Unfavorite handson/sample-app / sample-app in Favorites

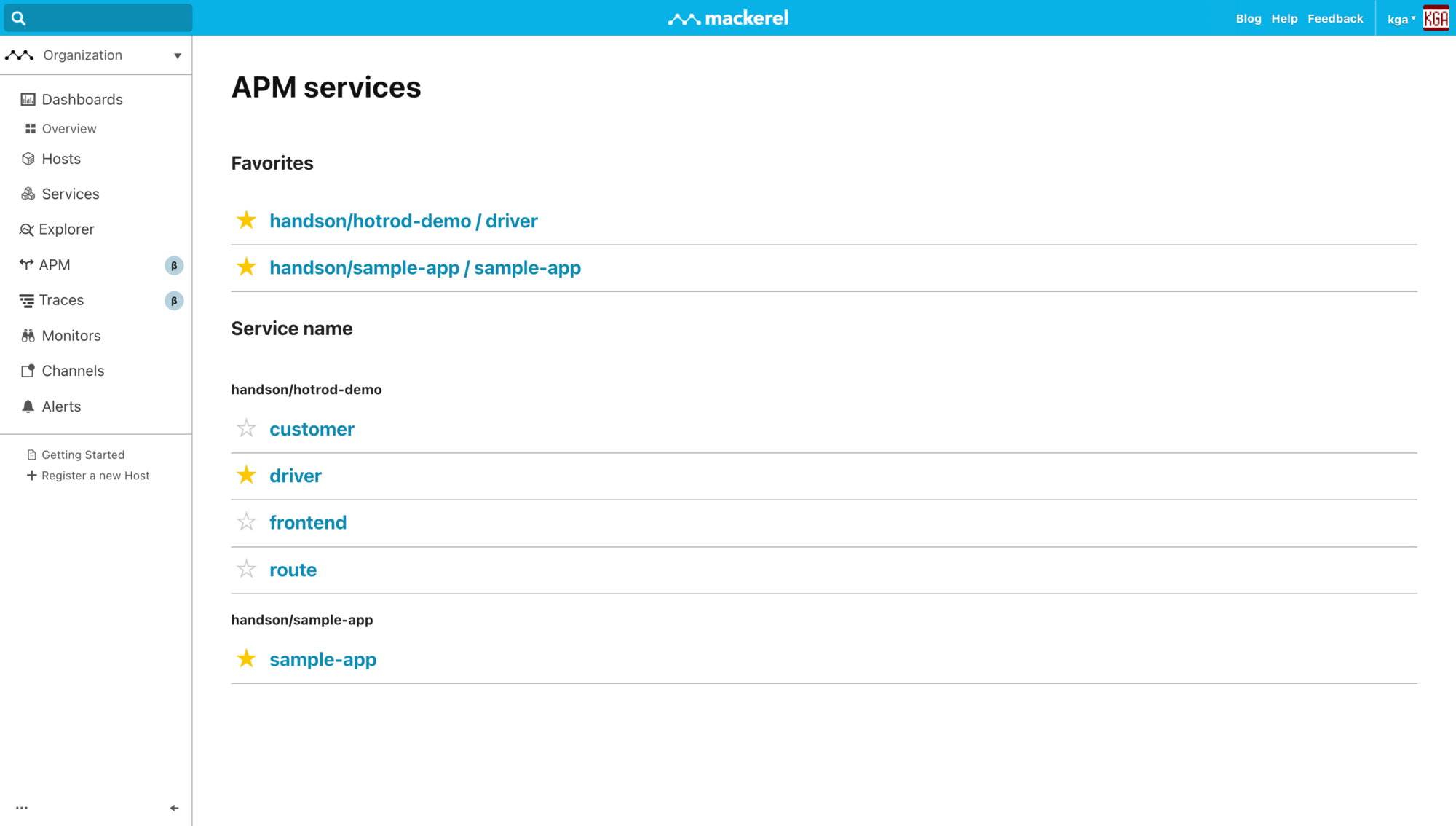point(247,267)
